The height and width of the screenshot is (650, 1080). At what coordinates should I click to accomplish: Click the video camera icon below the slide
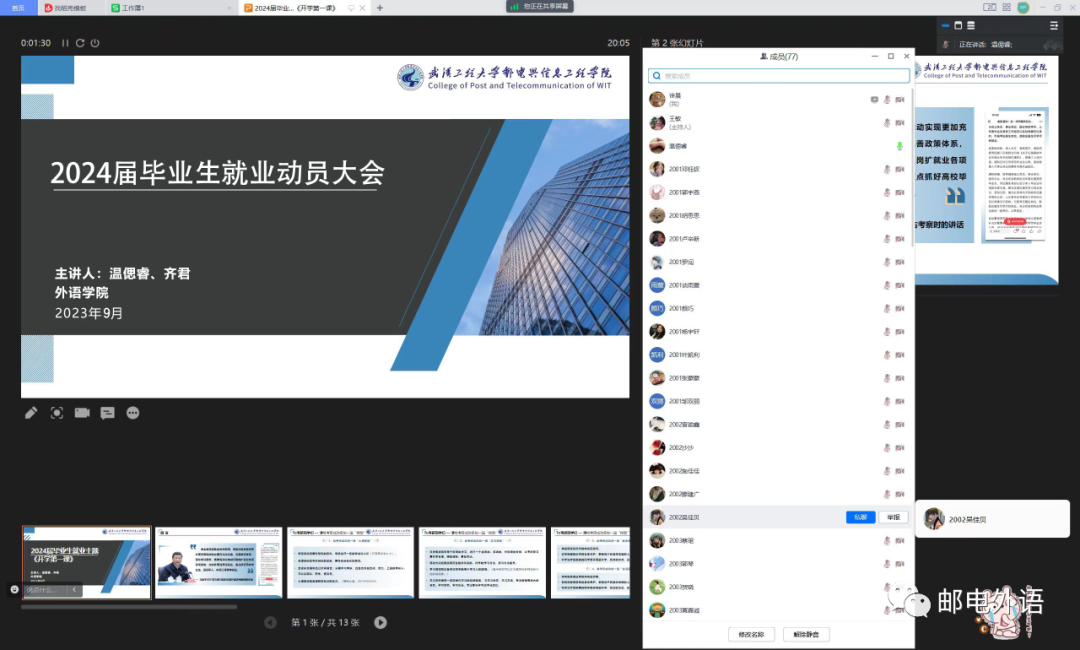point(82,413)
